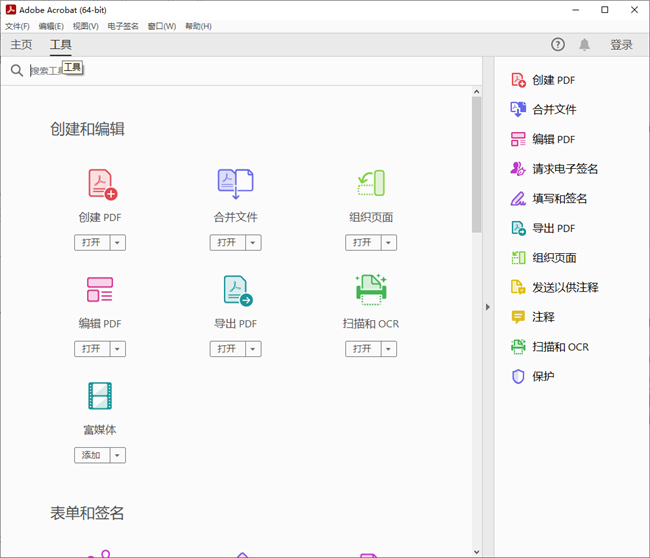Click the 编辑 PDF icon in main grid

point(100,289)
